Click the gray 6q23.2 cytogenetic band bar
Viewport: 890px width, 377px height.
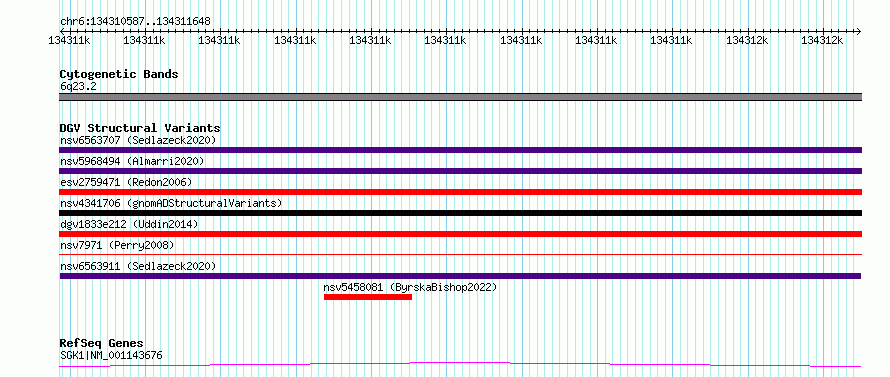point(460,97)
